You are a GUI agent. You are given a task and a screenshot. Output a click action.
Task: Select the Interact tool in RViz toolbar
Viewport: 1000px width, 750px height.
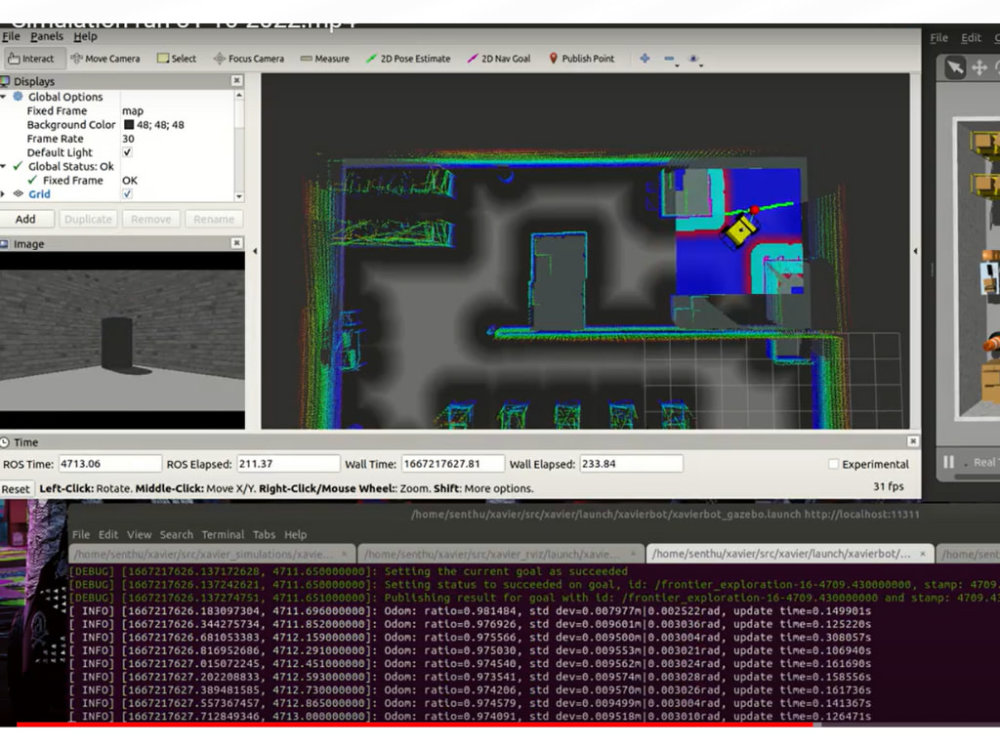click(33, 59)
